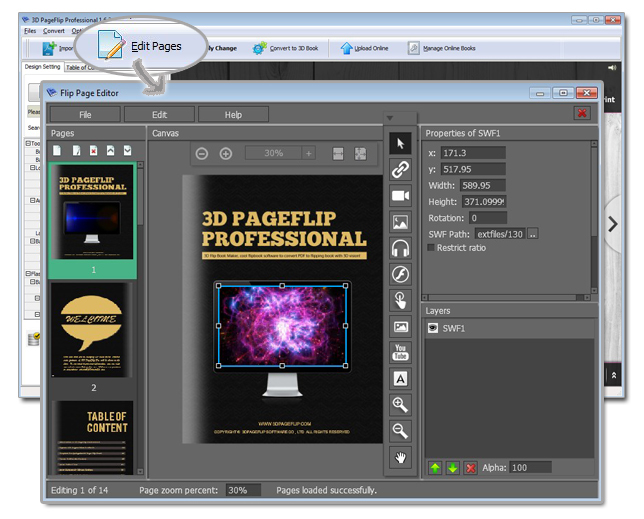Delete the selected page
This screenshot has height=519, width=644.
click(94, 151)
